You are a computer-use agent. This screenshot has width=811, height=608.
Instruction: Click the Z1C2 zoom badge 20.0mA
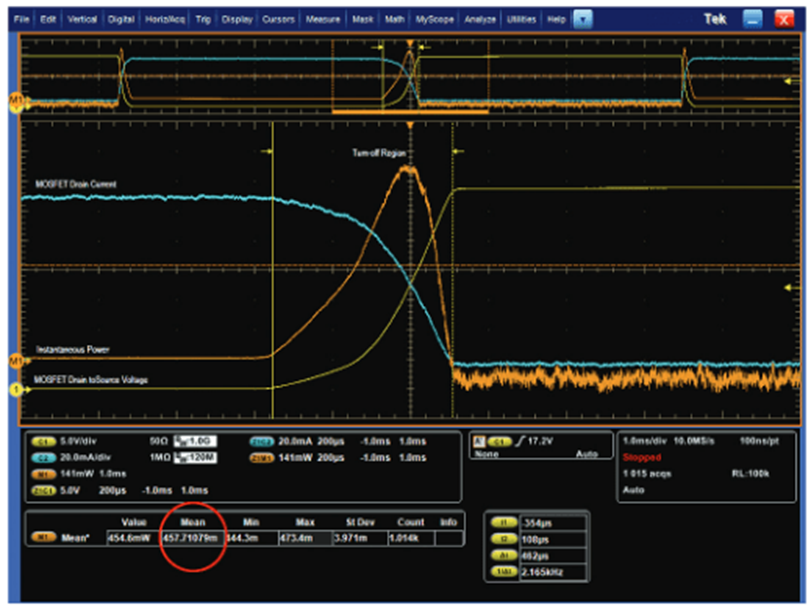[x=261, y=440]
